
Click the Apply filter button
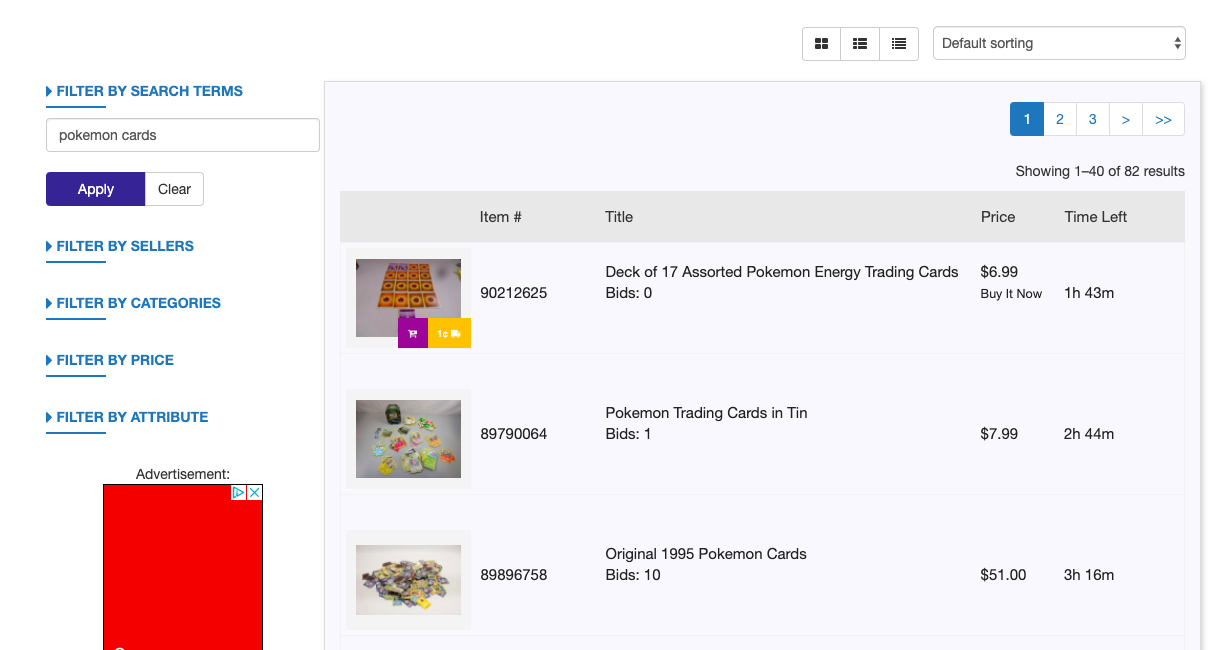pos(96,189)
